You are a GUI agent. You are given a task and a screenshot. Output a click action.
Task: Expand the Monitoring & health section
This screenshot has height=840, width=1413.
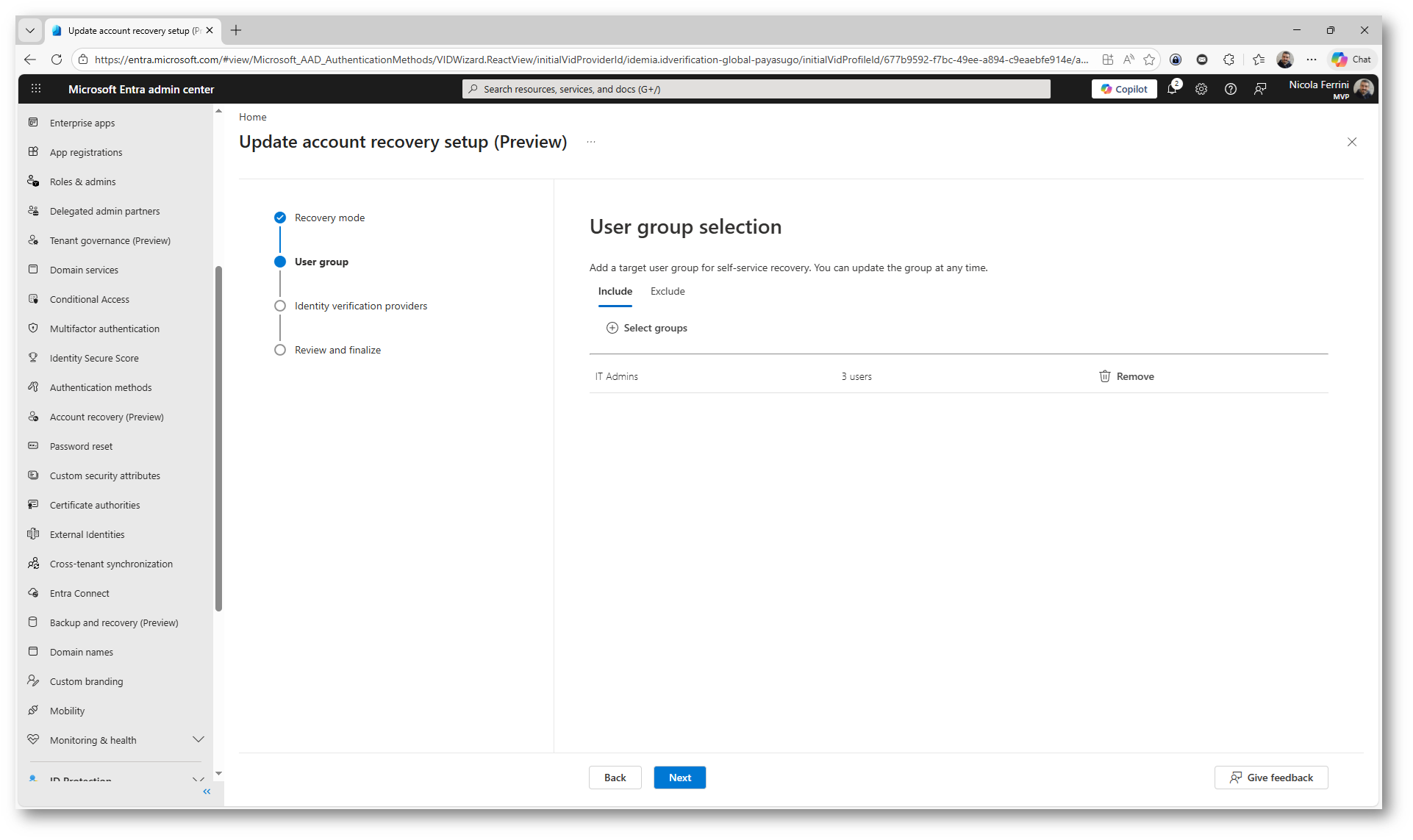198,739
